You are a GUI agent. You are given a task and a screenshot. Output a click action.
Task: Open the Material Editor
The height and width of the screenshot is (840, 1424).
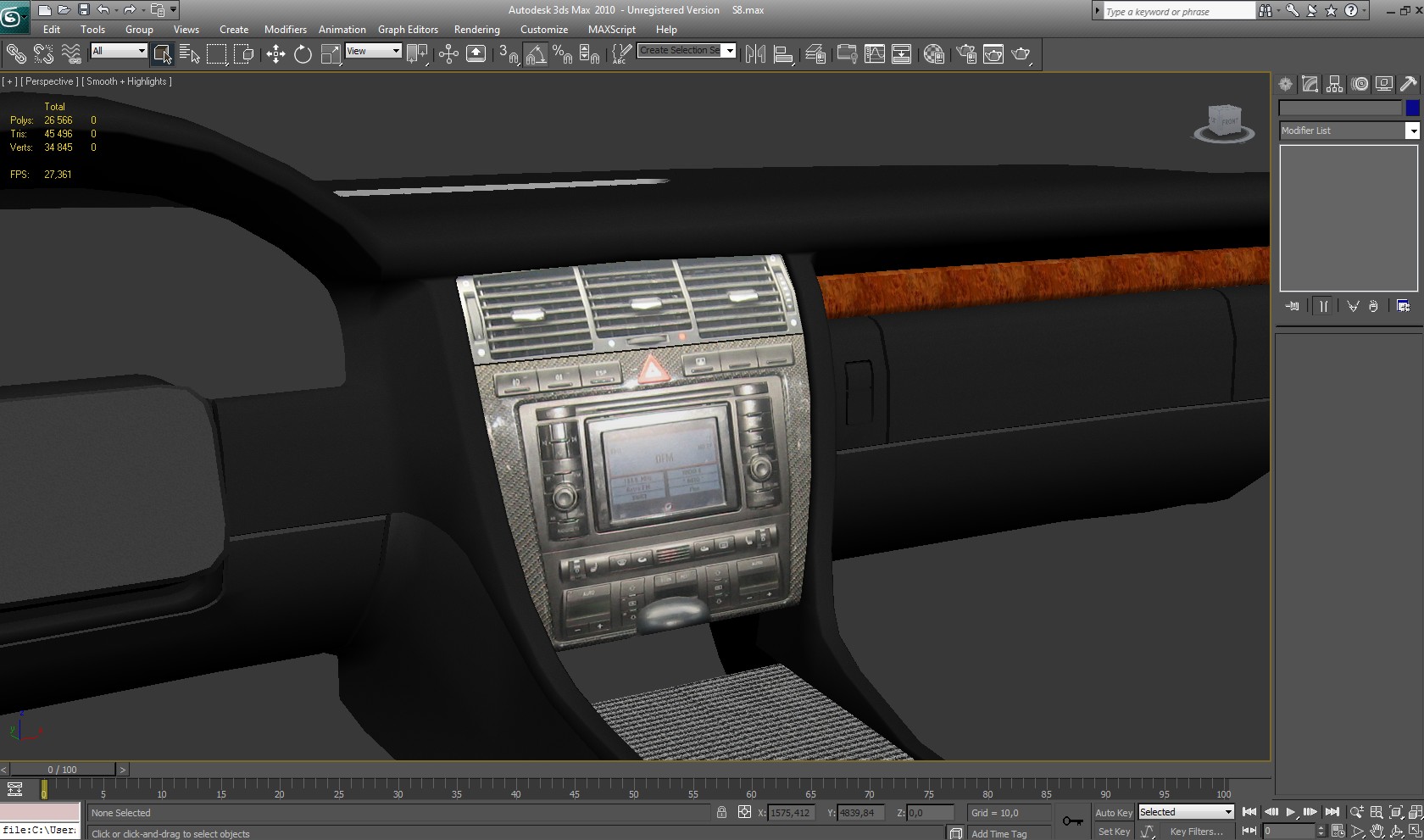pos(933,55)
